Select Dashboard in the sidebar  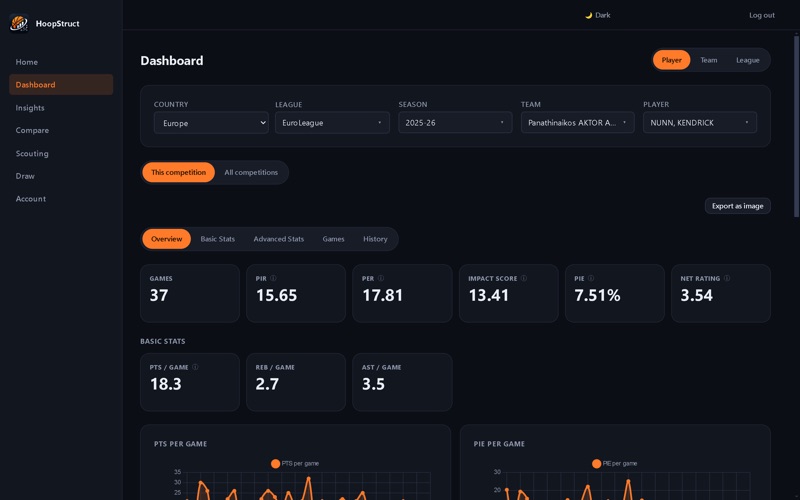[61, 85]
